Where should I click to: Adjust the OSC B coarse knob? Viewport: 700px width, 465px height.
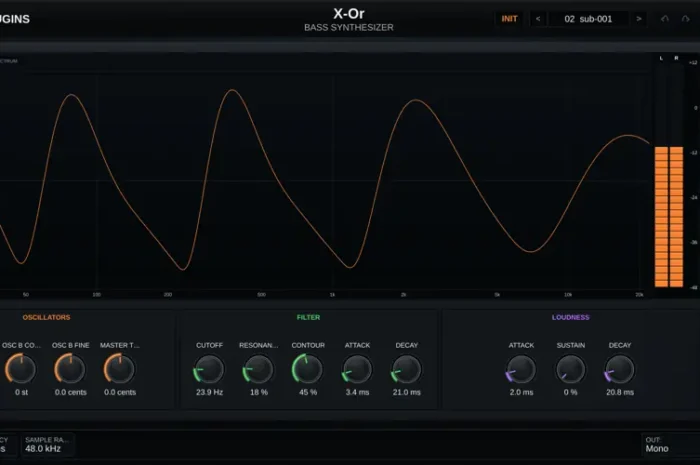click(21, 369)
